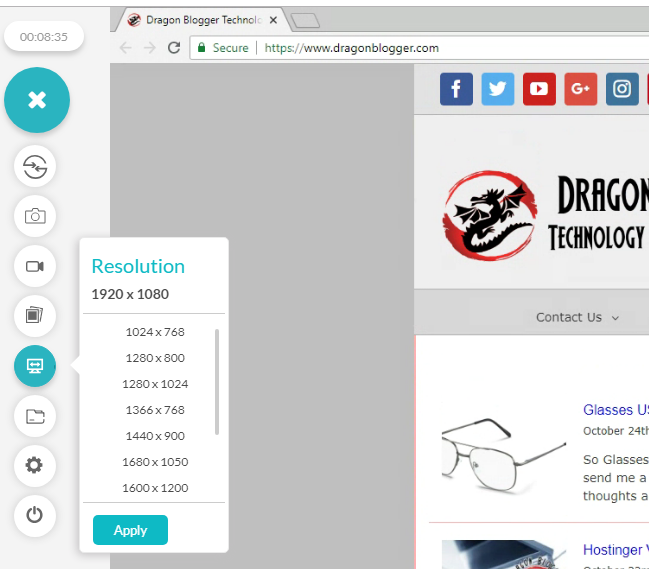Click the current resolution 1920 x 1080 text

130,294
